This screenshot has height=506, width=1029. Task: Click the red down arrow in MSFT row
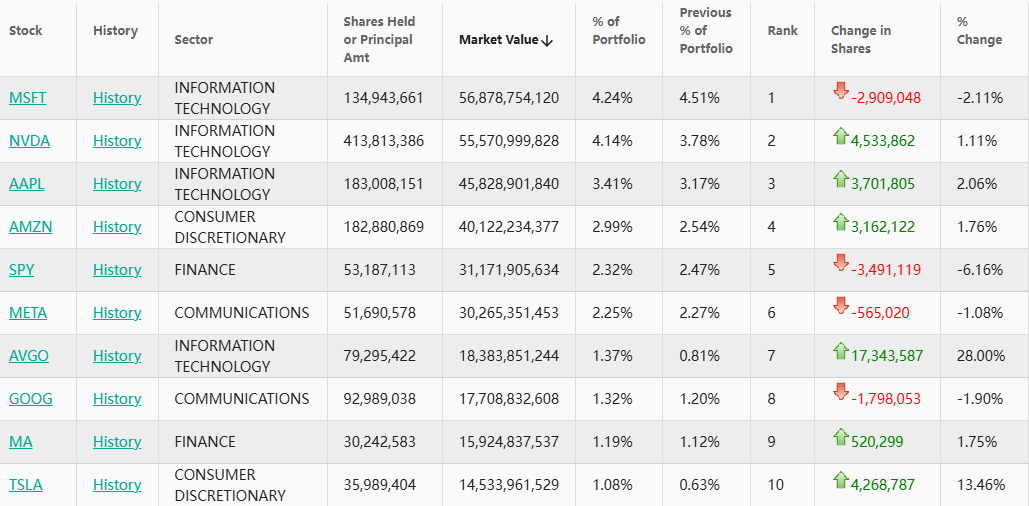pos(841,91)
